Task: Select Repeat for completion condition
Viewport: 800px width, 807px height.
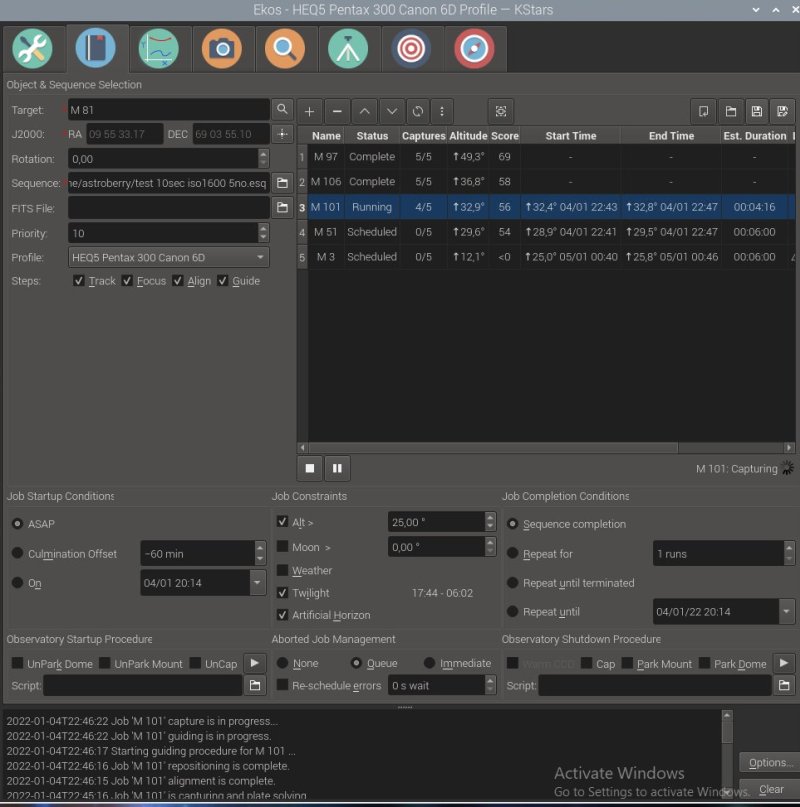Action: (x=512, y=553)
